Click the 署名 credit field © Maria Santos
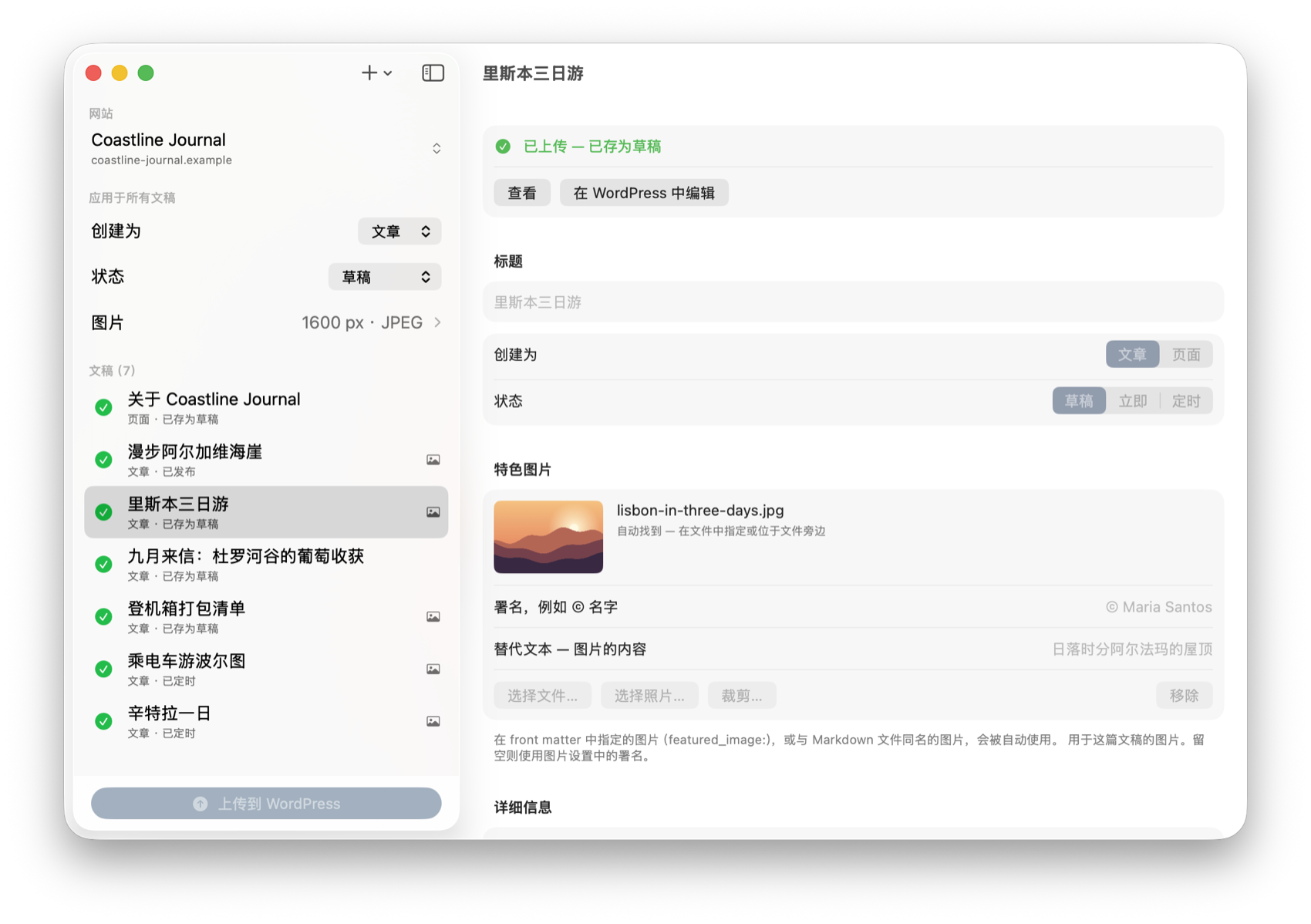The image size is (1311, 924). click(853, 607)
